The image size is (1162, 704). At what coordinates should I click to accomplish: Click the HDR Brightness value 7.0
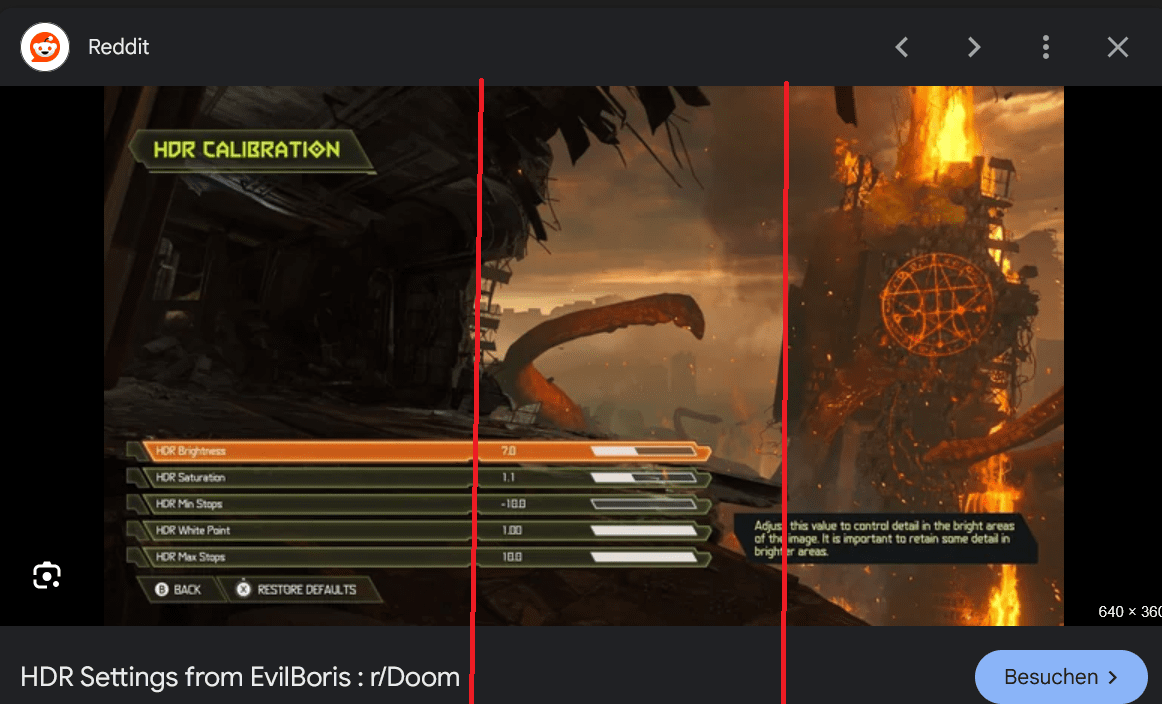click(x=508, y=451)
